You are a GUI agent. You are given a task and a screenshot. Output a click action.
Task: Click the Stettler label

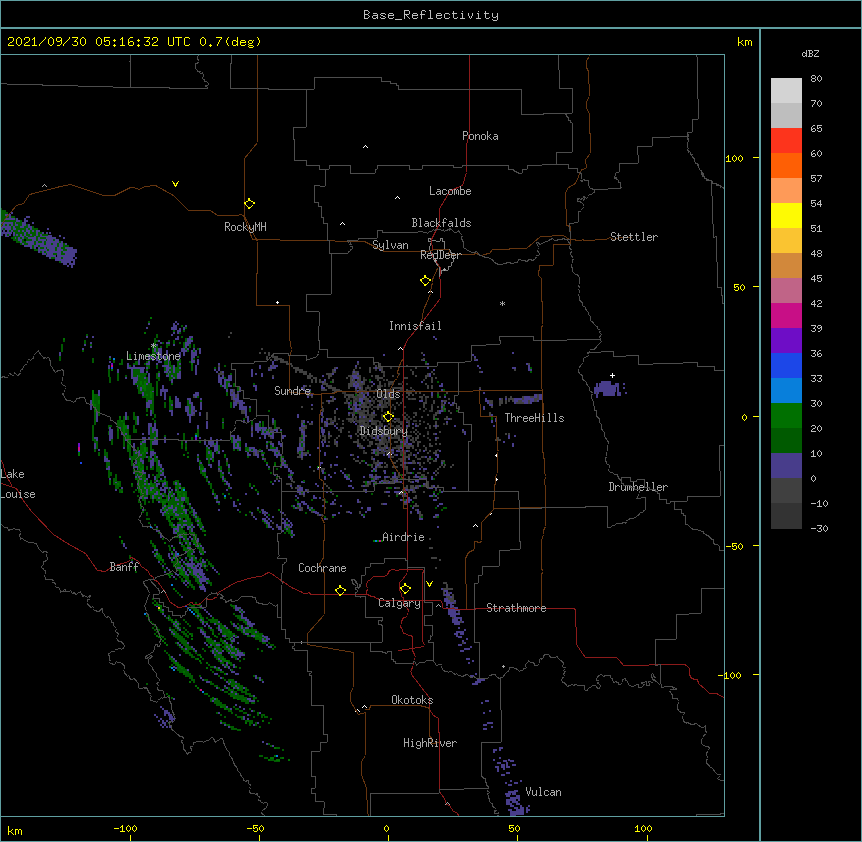(634, 237)
